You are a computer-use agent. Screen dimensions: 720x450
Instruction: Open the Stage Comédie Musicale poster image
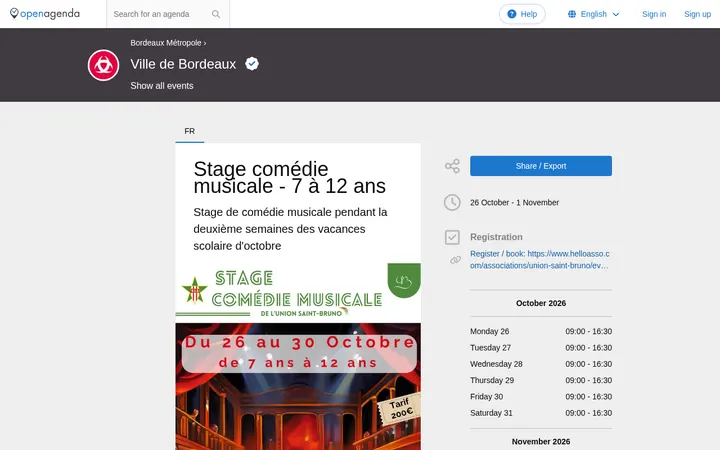298,356
